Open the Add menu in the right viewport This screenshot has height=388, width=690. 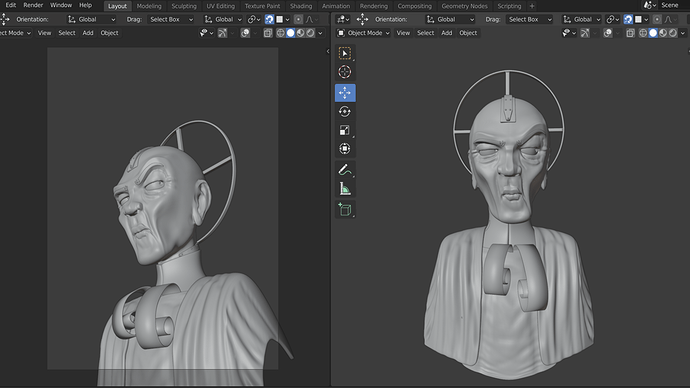click(447, 33)
